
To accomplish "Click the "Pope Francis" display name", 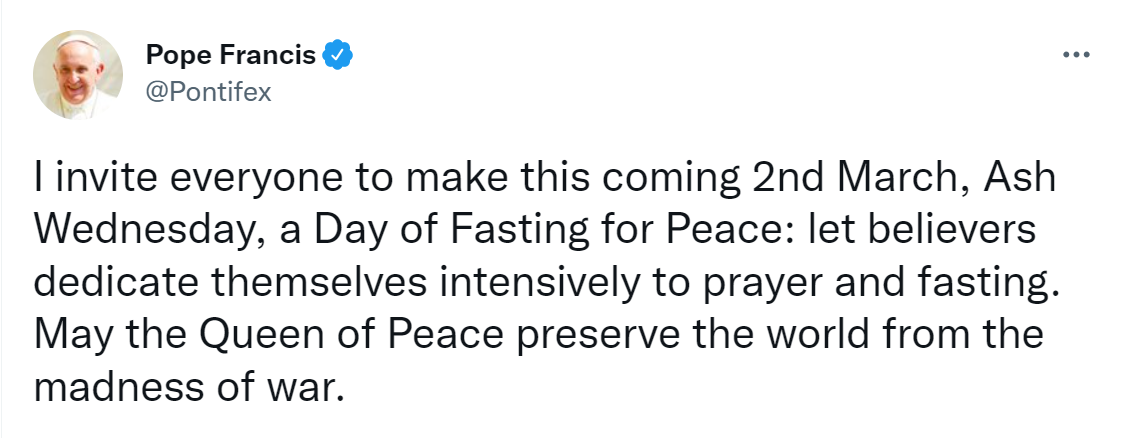I will tap(231, 56).
